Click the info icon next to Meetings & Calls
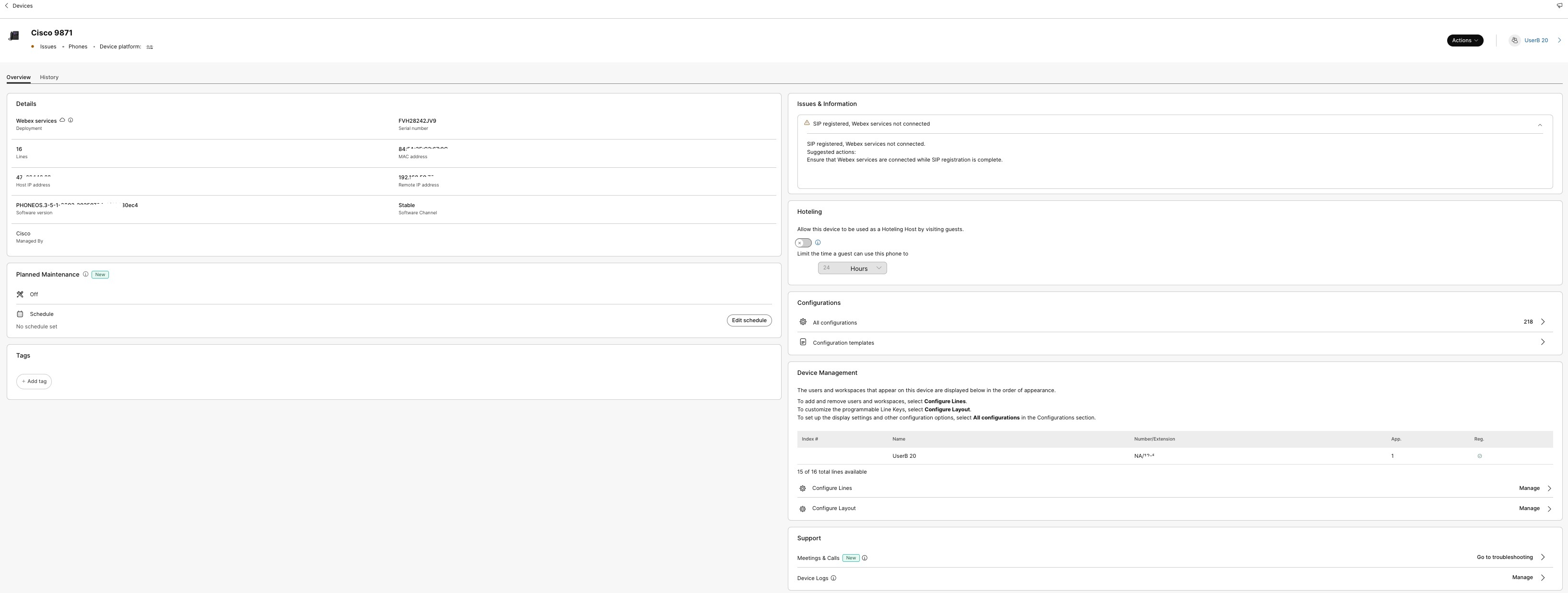1568x593 pixels. pyautogui.click(x=865, y=558)
